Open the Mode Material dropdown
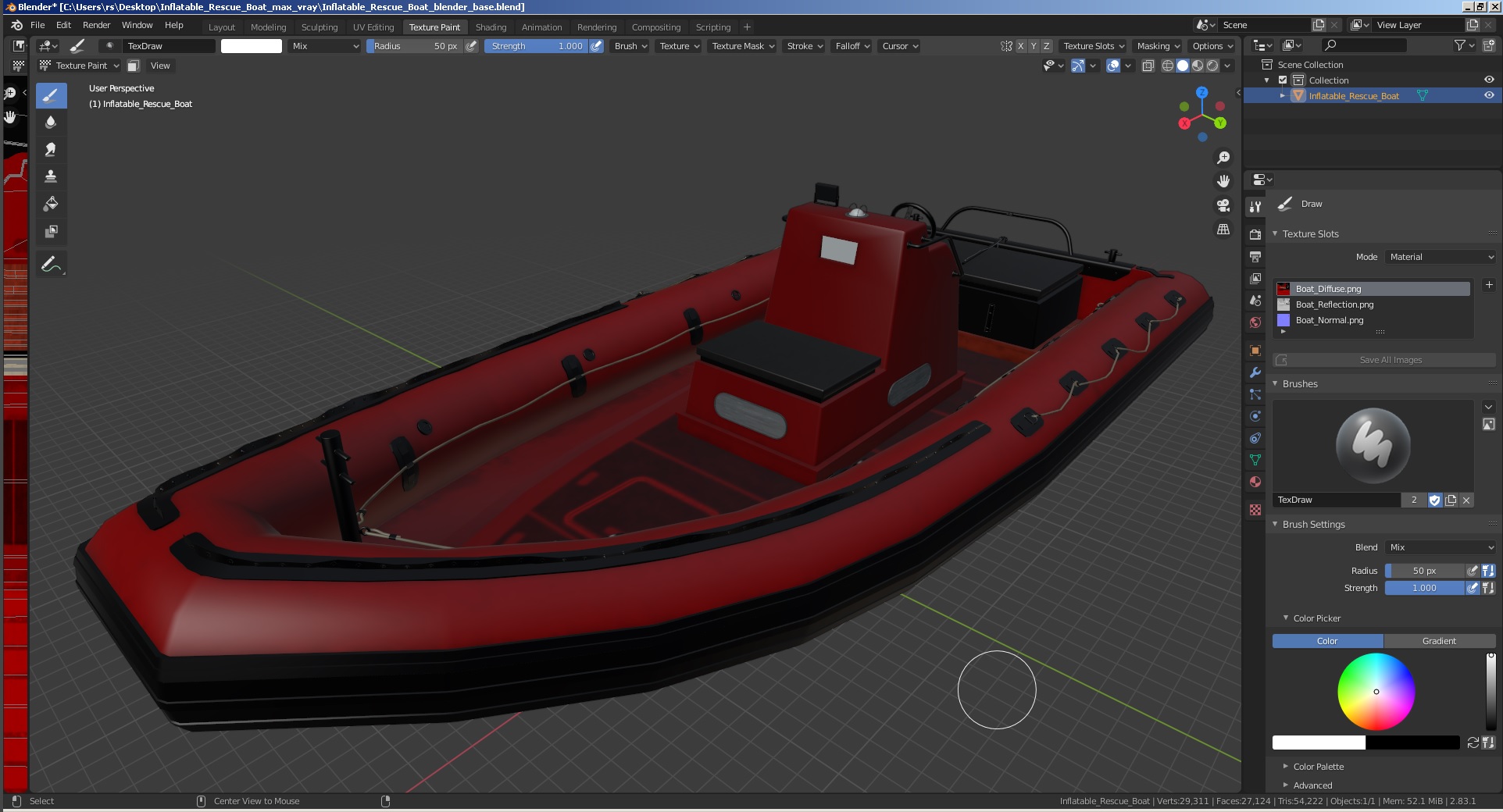Viewport: 1503px width, 812px height. (1441, 257)
